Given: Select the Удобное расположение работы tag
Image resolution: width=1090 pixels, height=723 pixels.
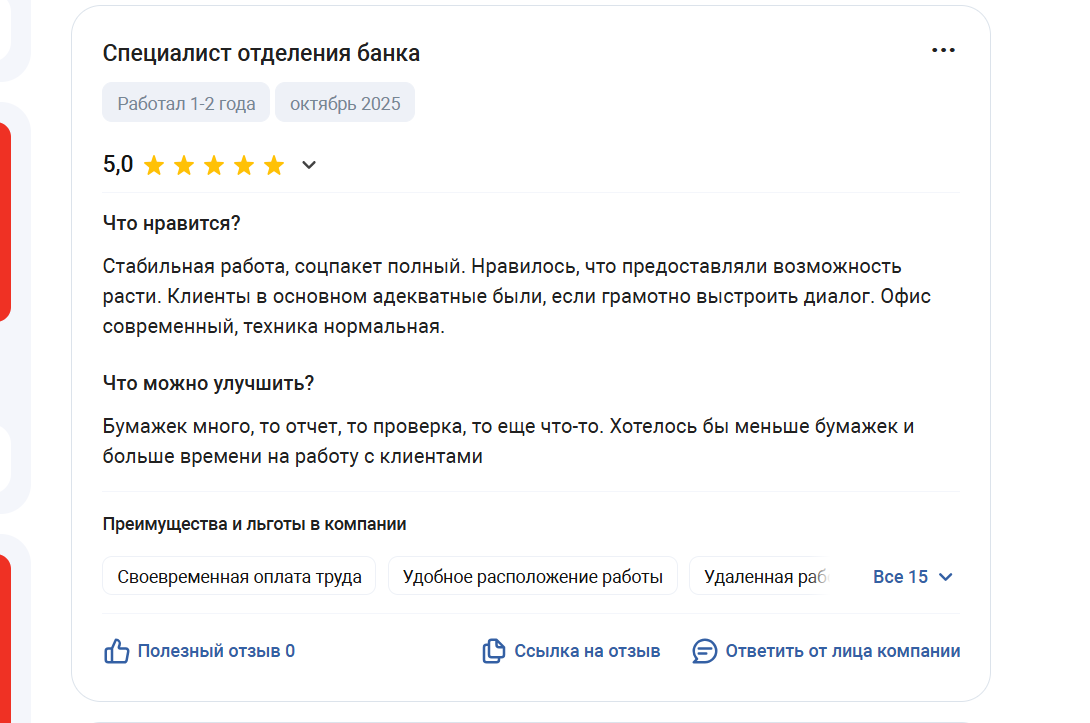Looking at the screenshot, I should coord(532,577).
